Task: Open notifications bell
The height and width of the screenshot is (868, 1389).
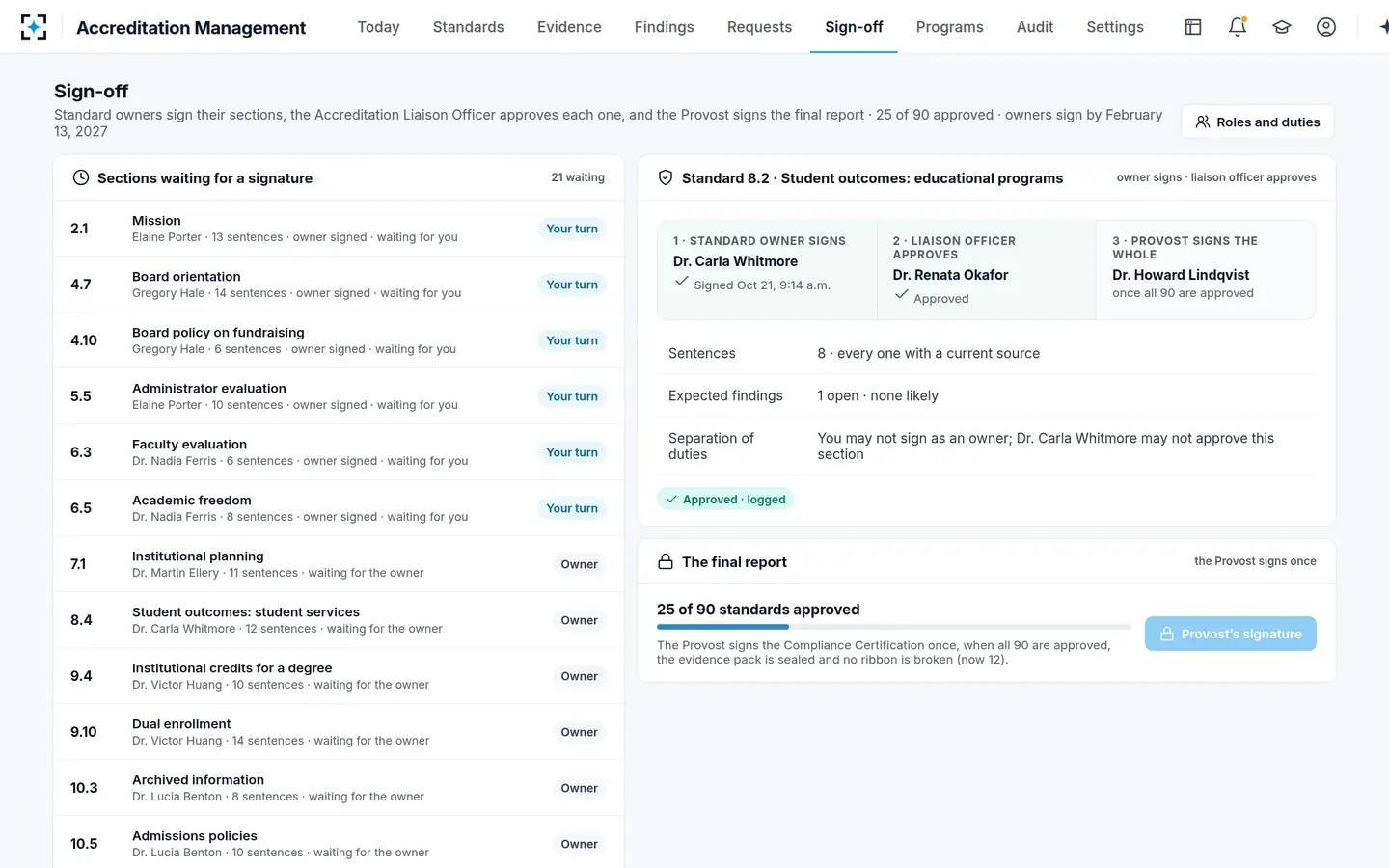Action: coord(1238,27)
